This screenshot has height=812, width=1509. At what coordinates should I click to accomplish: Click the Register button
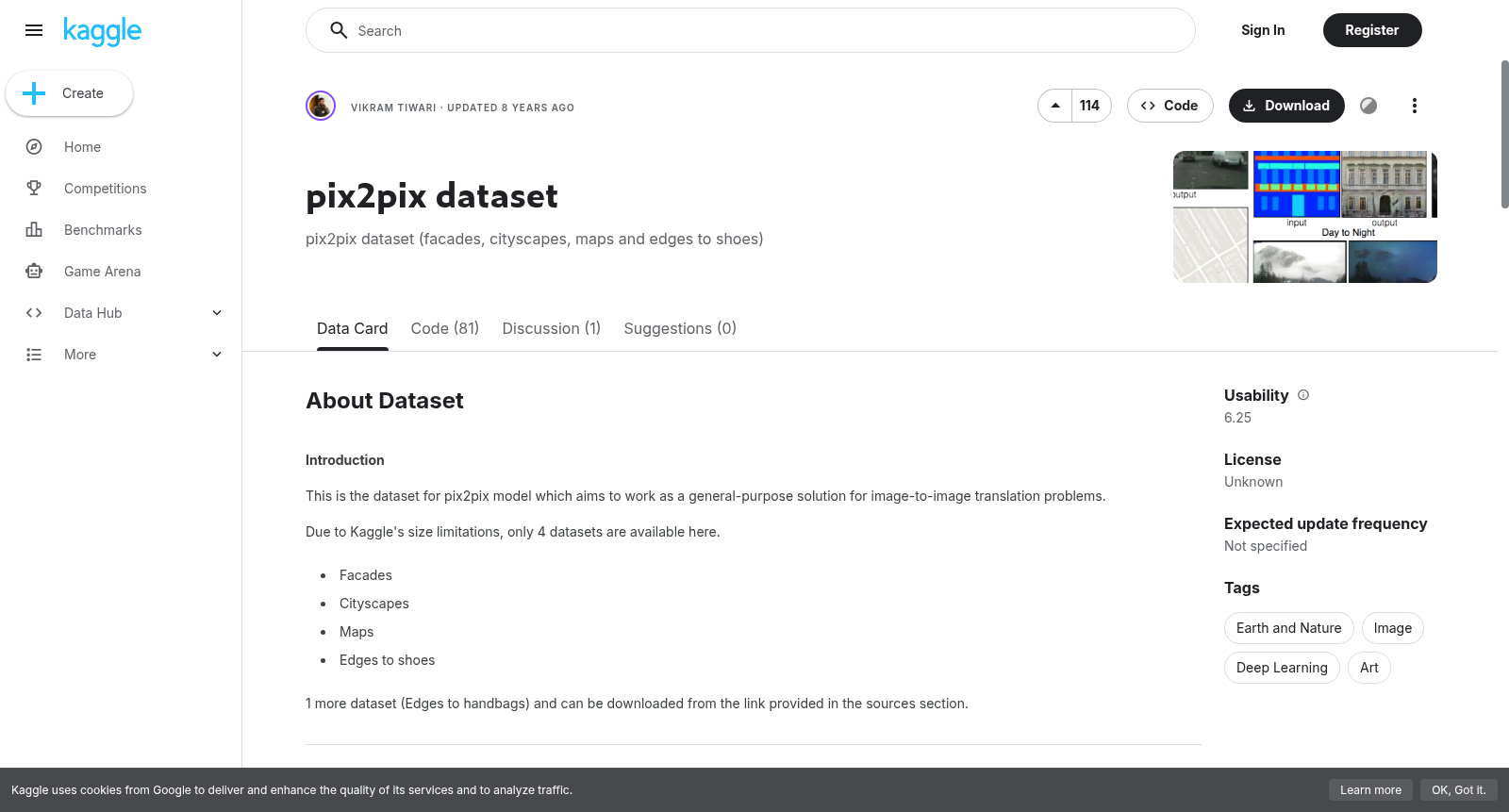[x=1372, y=30]
